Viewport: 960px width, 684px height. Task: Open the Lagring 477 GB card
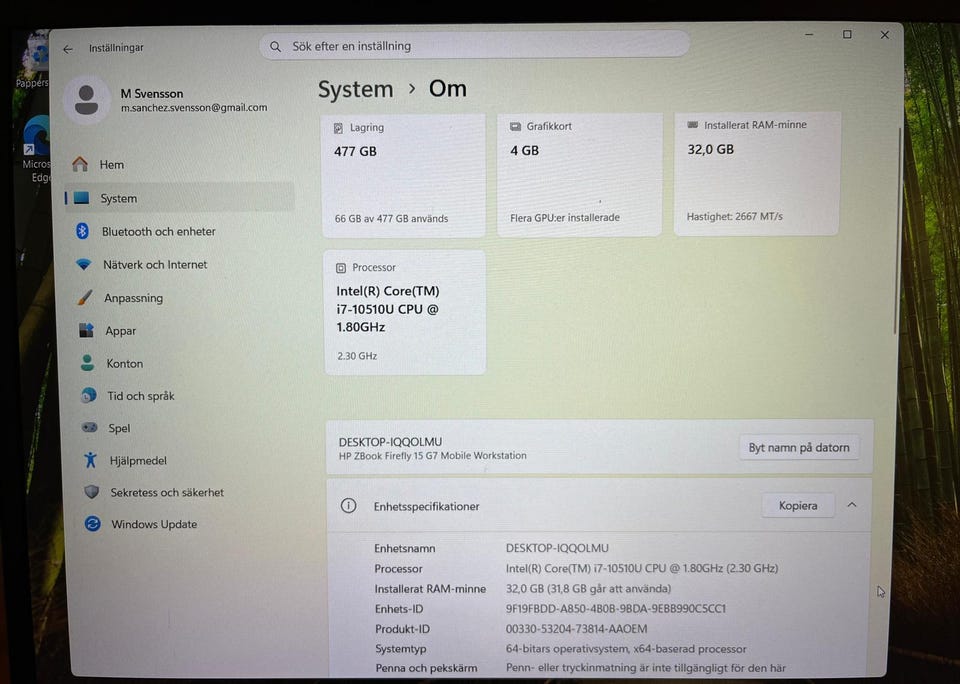pos(403,176)
